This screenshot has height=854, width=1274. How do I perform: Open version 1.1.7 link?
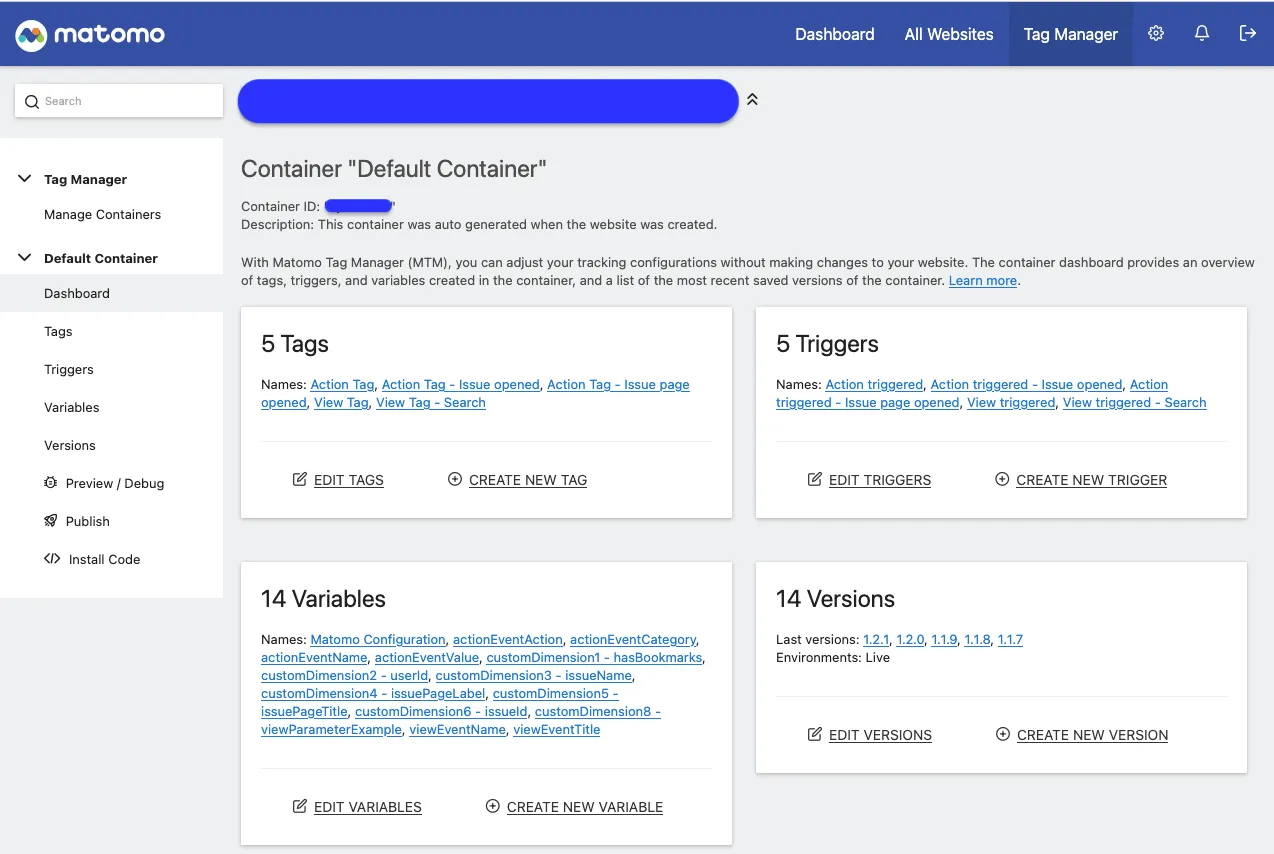pyautogui.click(x=1010, y=639)
